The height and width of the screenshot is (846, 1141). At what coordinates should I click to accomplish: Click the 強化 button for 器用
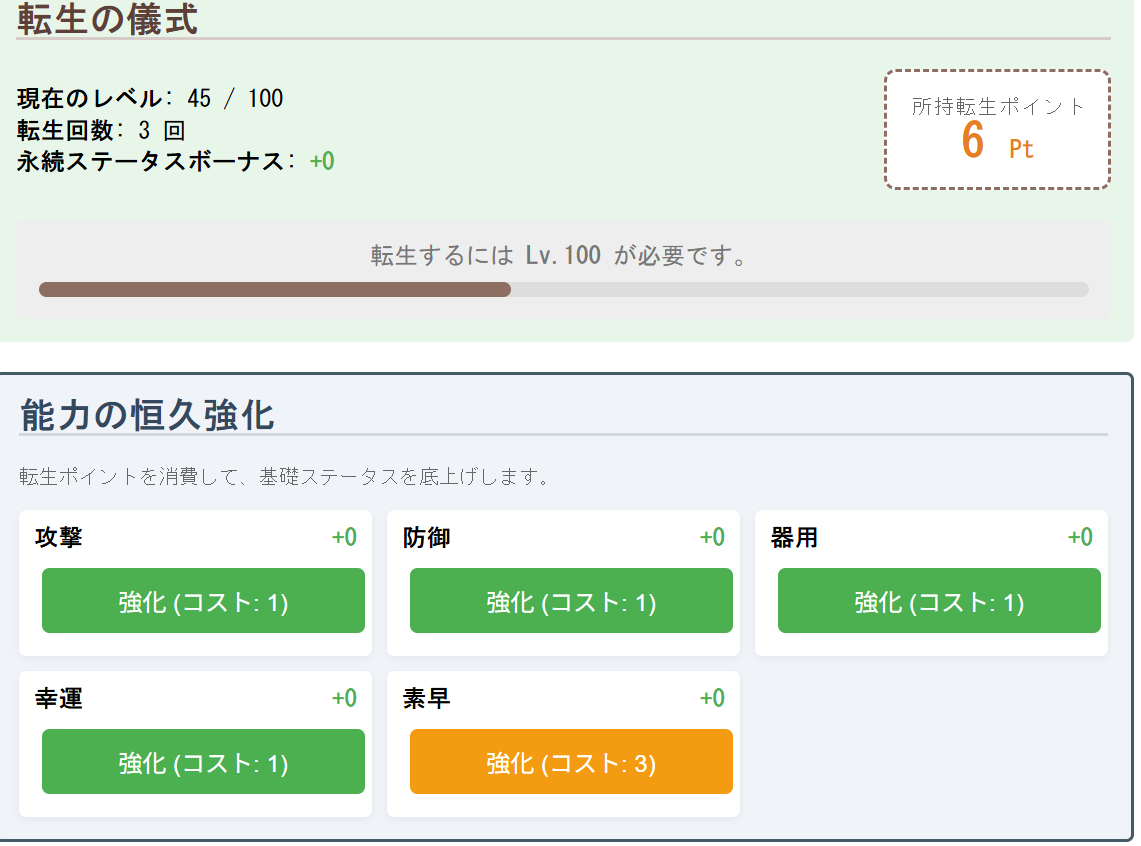938,601
